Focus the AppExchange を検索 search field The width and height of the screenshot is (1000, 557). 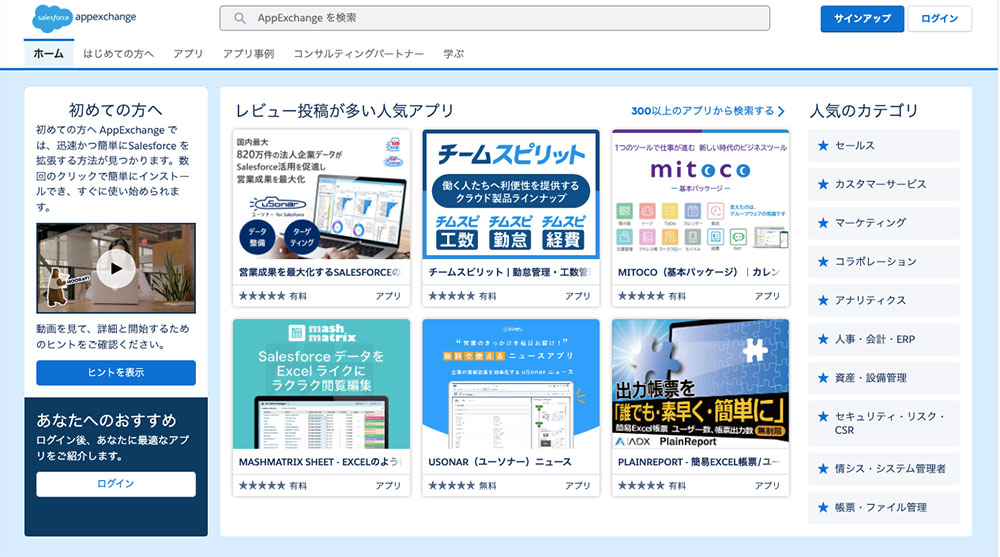click(x=495, y=18)
